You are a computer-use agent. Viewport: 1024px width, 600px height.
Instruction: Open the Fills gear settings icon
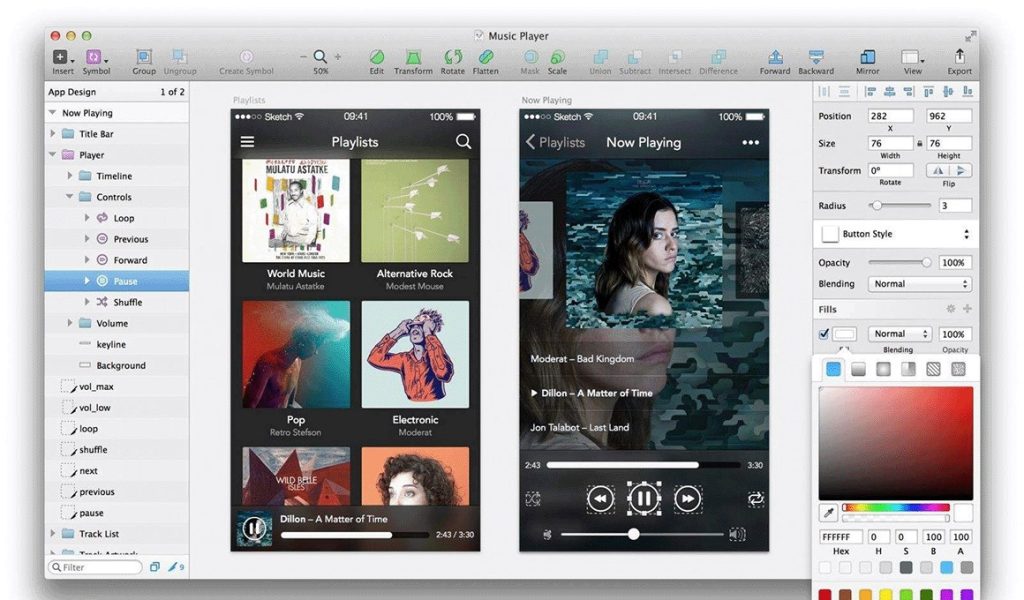coord(951,309)
